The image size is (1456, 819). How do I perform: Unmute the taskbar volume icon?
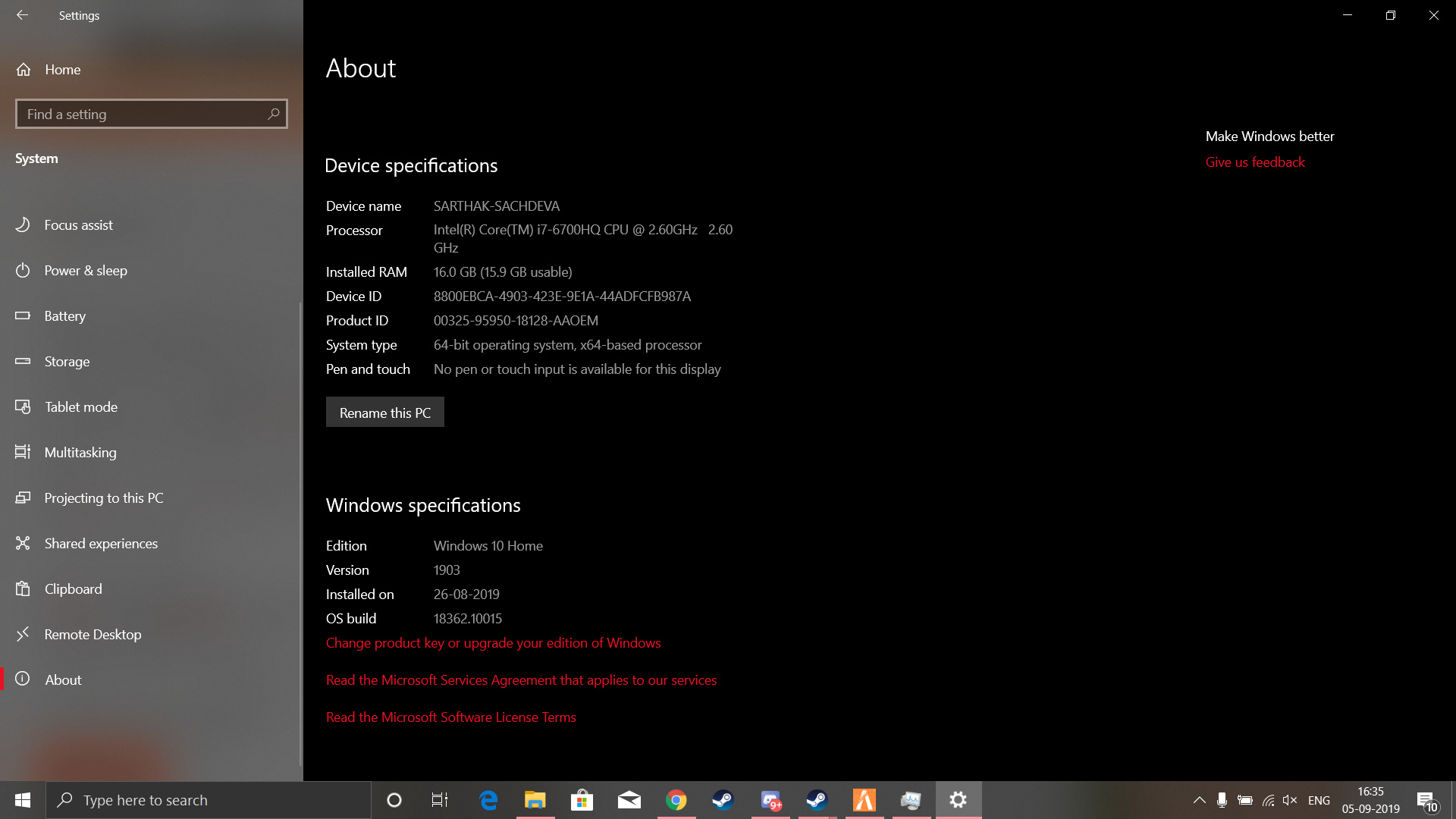click(1290, 800)
